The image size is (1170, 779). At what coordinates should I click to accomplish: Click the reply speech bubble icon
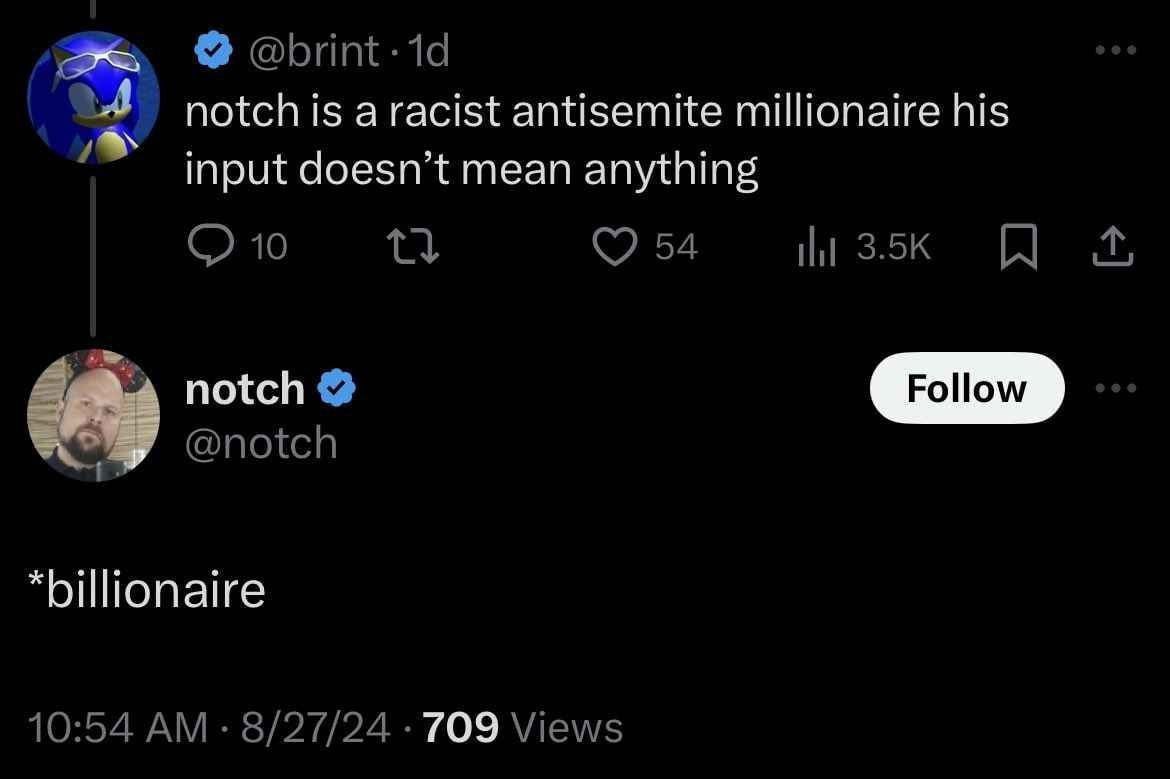pyautogui.click(x=210, y=246)
